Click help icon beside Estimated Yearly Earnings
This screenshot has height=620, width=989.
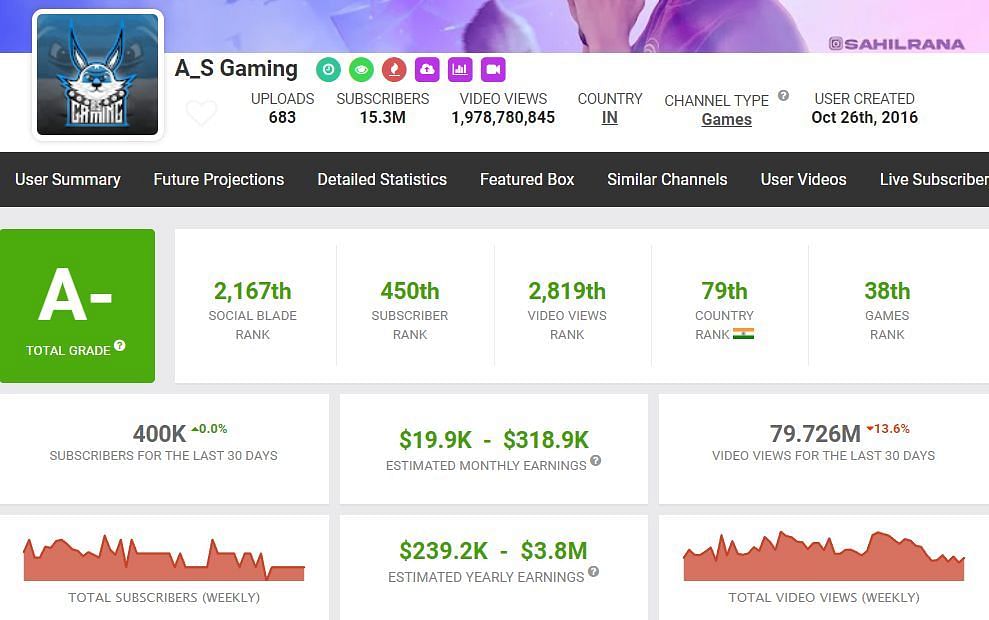coord(594,572)
